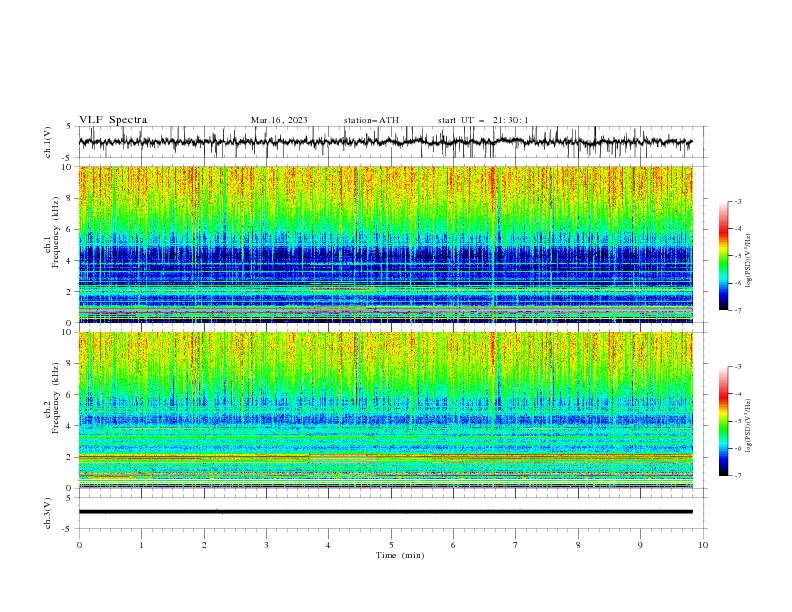The image size is (792, 612).
Task: Select the "start UT = 21:30:1" text
Action: coord(482,120)
